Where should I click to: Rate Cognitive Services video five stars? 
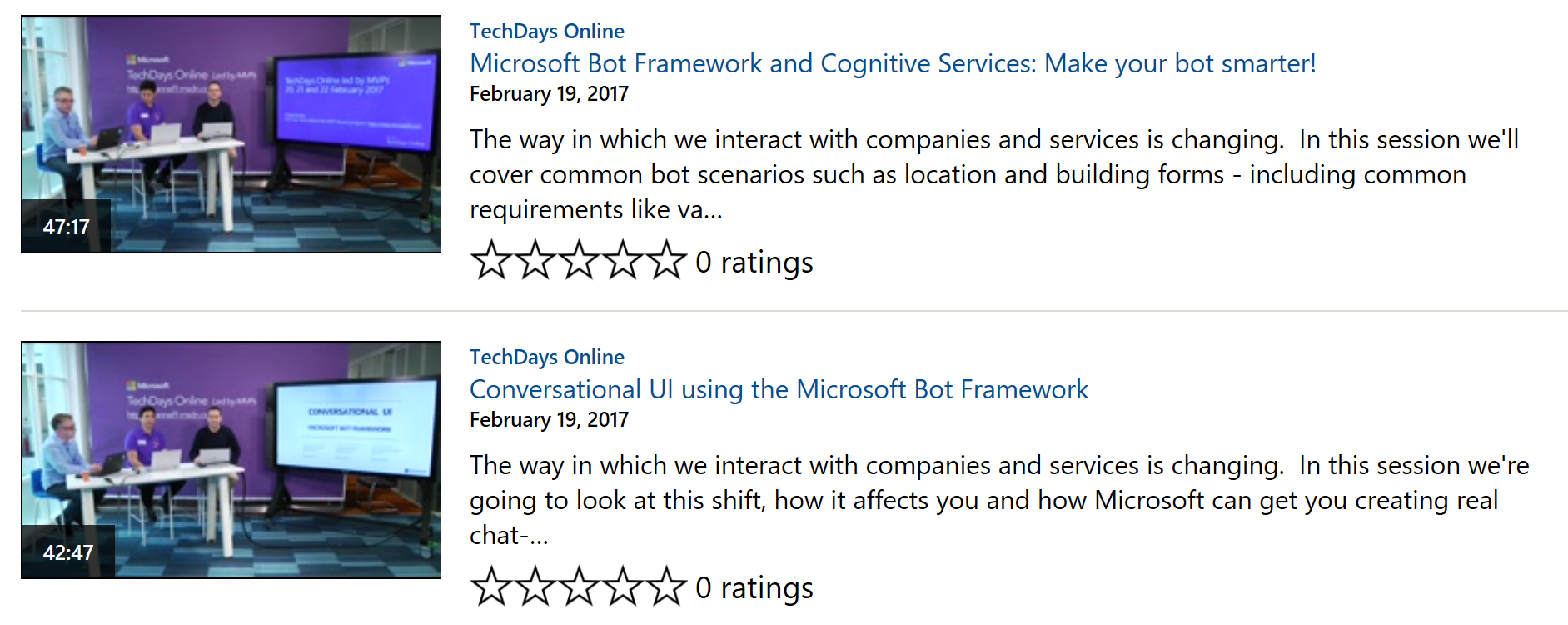tap(667, 260)
